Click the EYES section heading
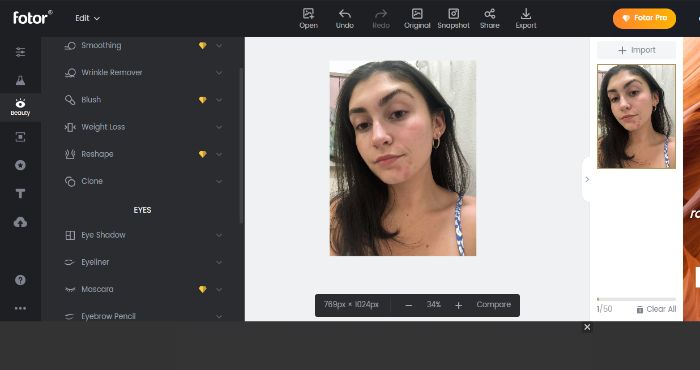 142,210
